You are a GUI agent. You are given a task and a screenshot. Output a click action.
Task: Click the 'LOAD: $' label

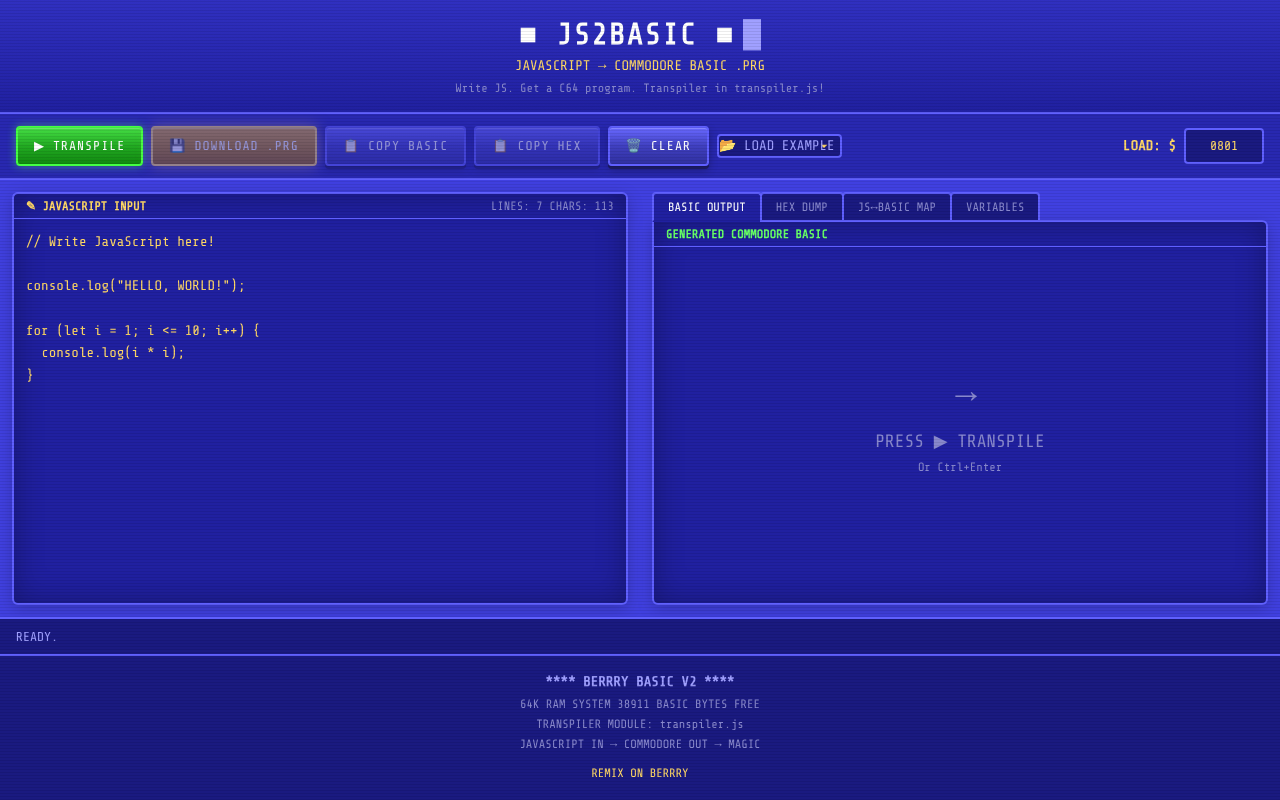[1149, 146]
